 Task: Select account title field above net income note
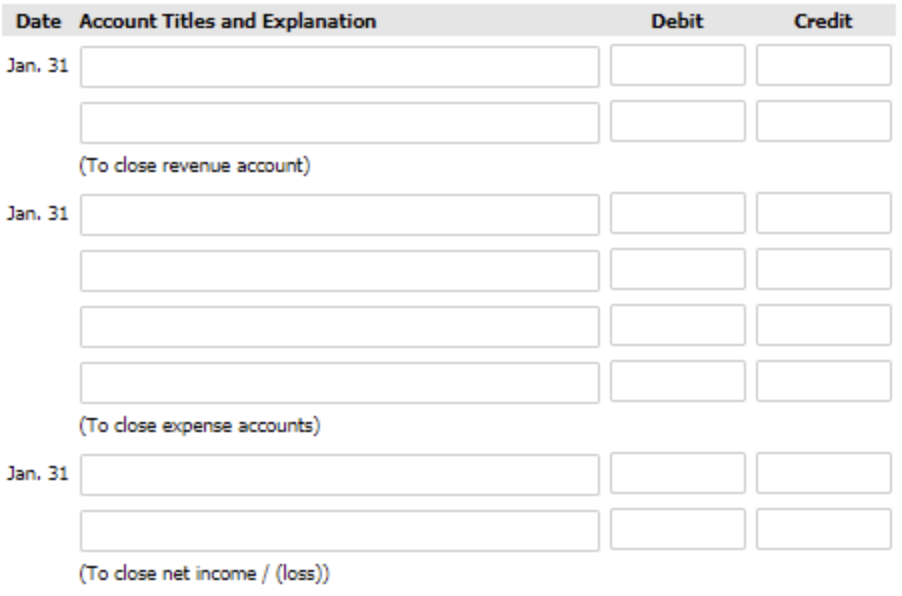pos(340,530)
